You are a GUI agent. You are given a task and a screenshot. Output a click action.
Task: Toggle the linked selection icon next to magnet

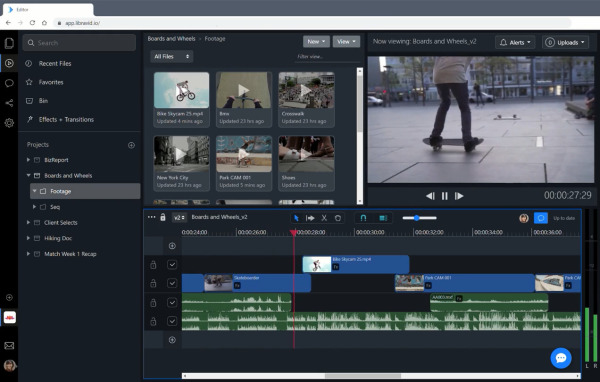[x=383, y=218]
